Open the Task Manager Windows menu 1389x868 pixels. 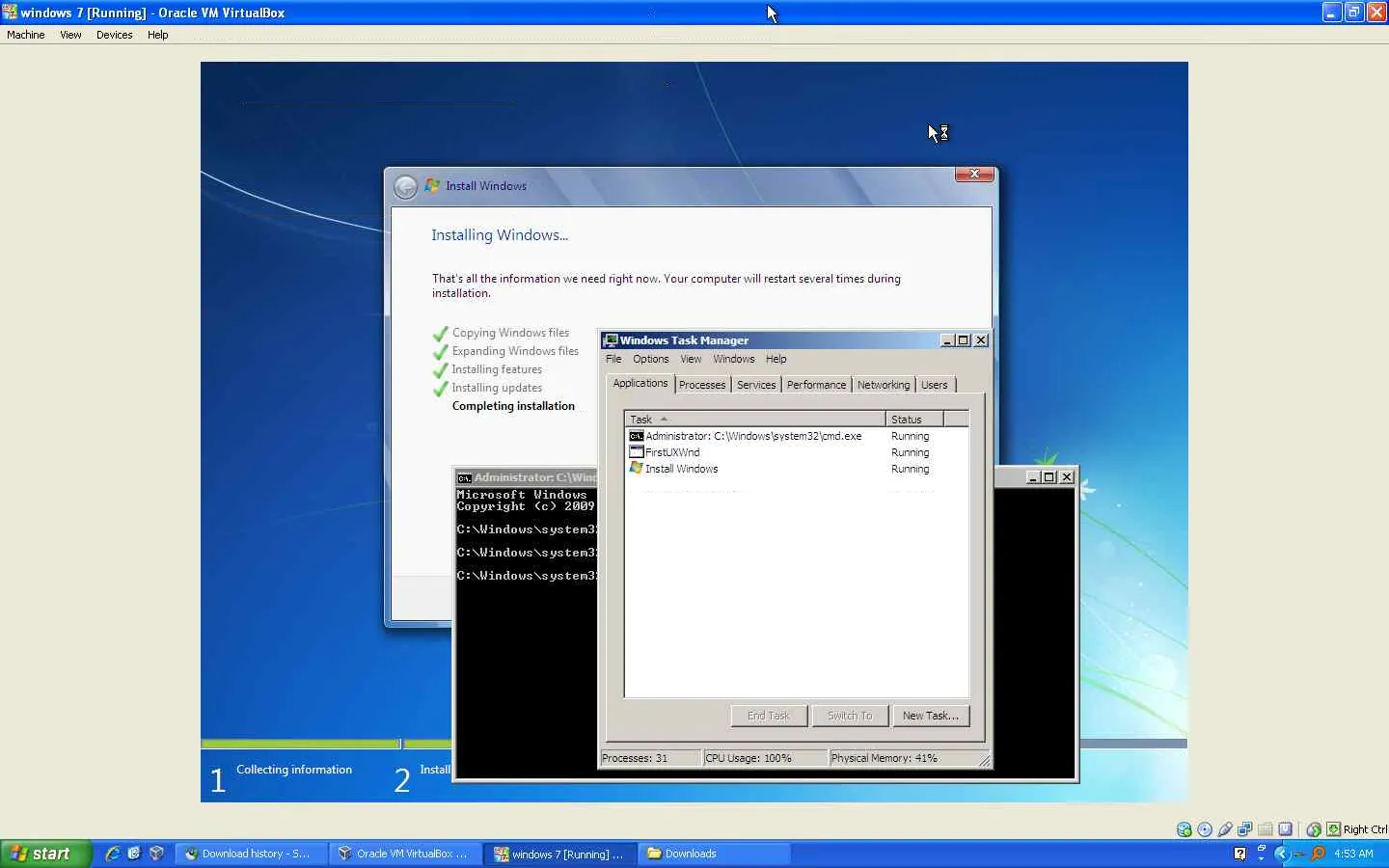(733, 359)
